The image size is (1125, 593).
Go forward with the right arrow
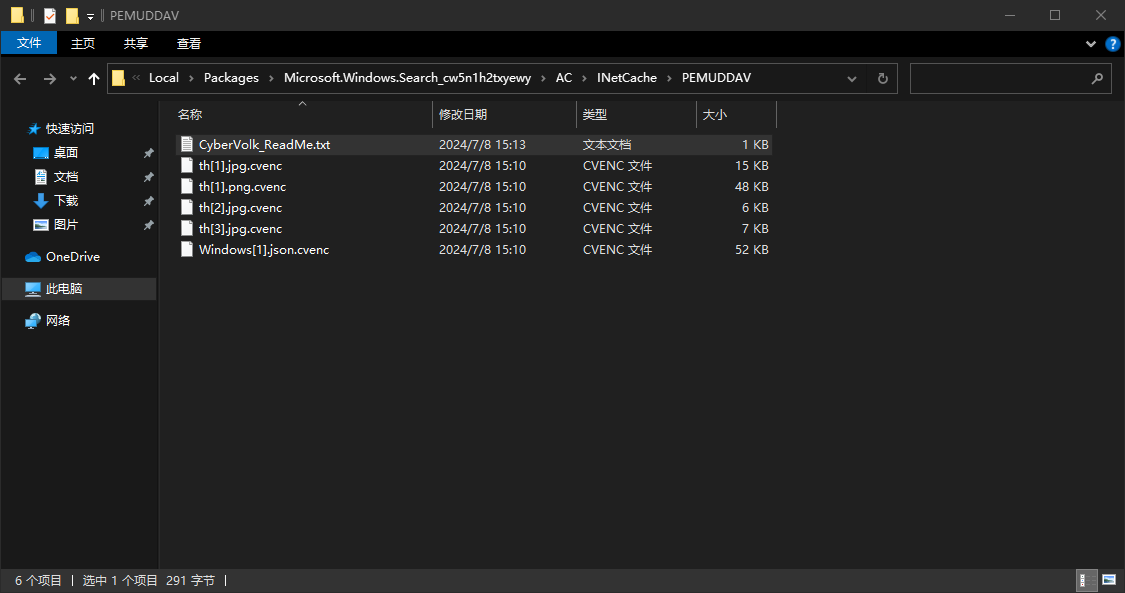(50, 79)
